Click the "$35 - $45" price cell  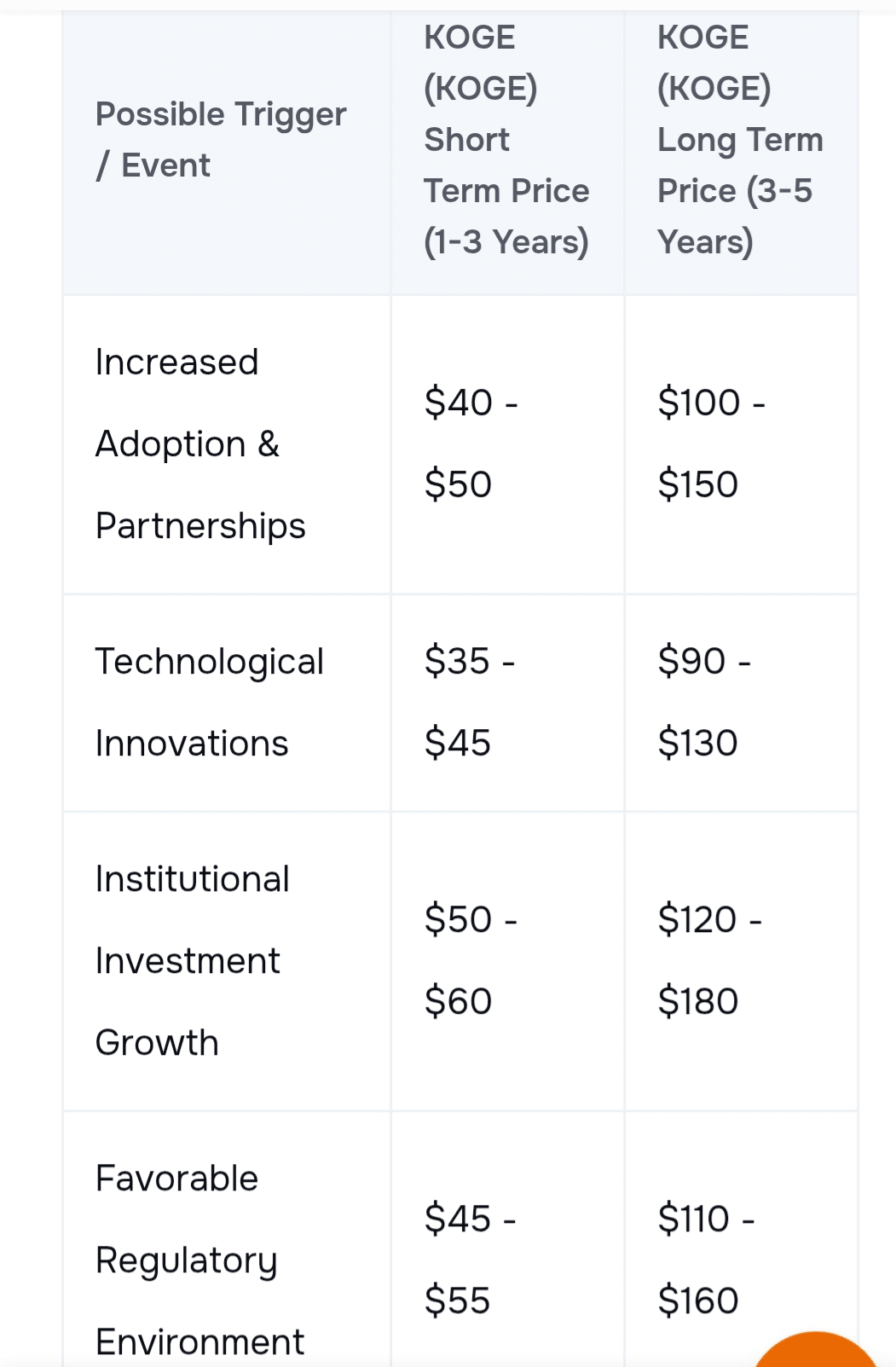click(470, 702)
